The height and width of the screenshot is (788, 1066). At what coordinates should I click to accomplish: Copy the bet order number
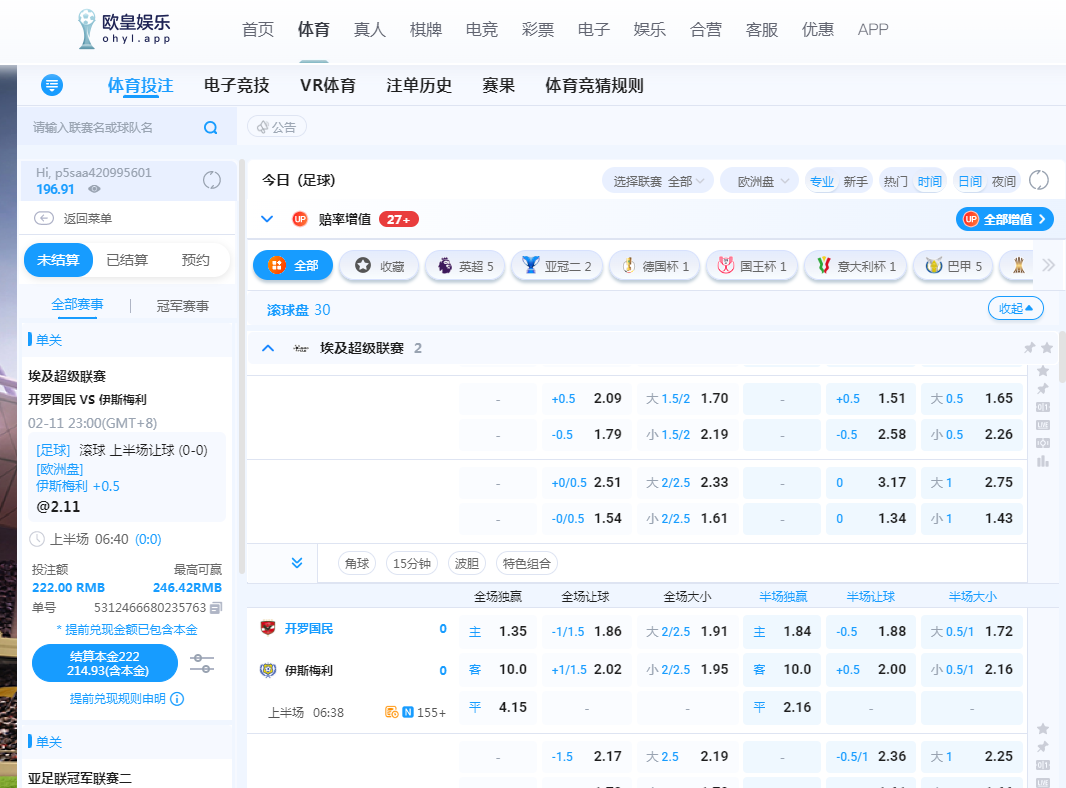click(x=216, y=607)
